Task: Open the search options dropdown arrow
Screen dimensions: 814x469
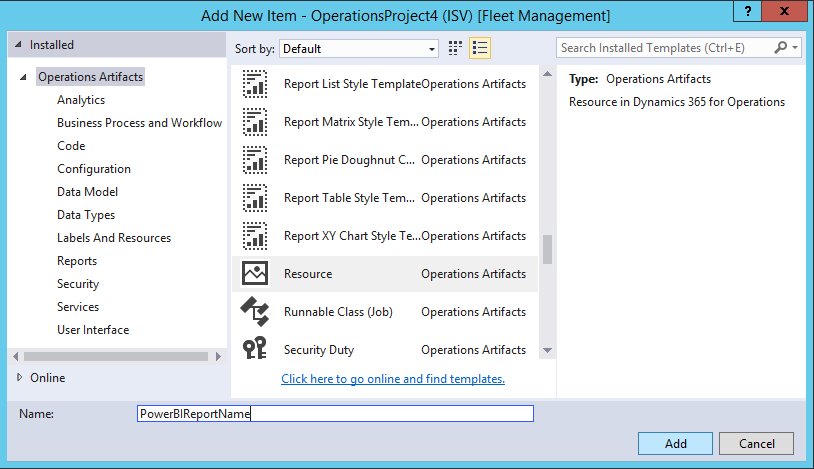Action: click(795, 48)
